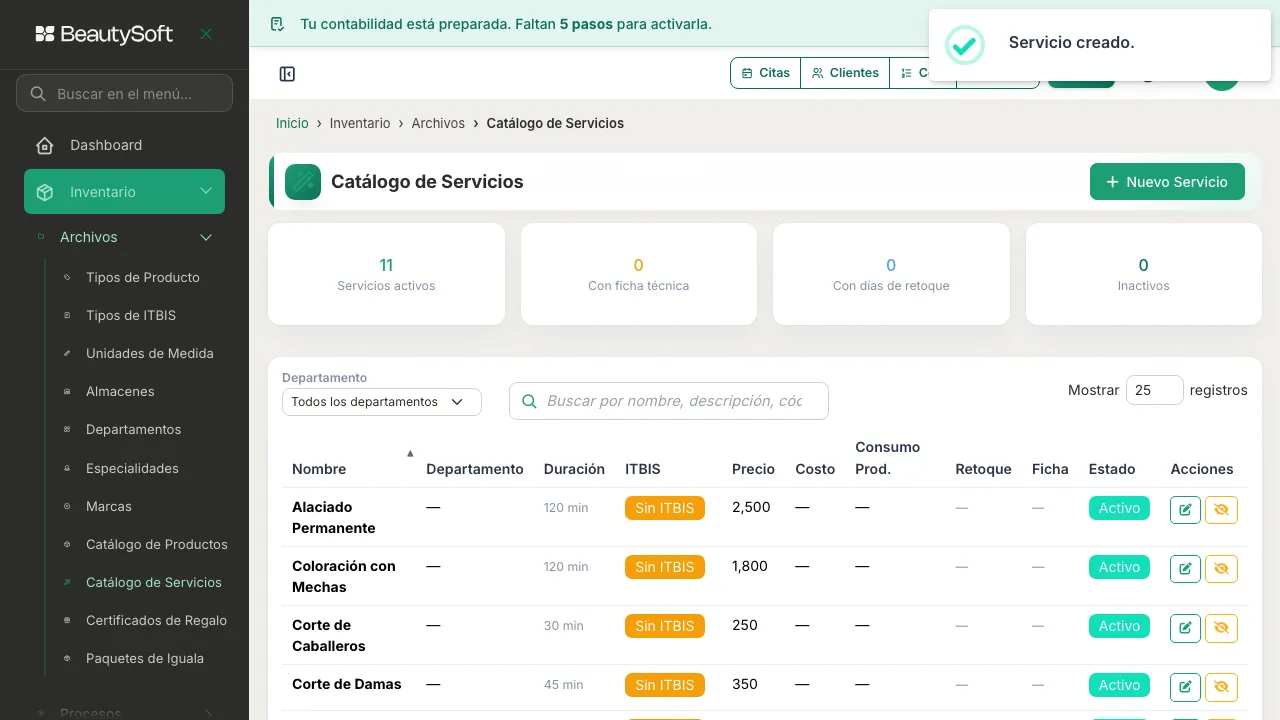The width and height of the screenshot is (1280, 720).
Task: Deactivate the Corte de Damas service
Action: (1221, 687)
